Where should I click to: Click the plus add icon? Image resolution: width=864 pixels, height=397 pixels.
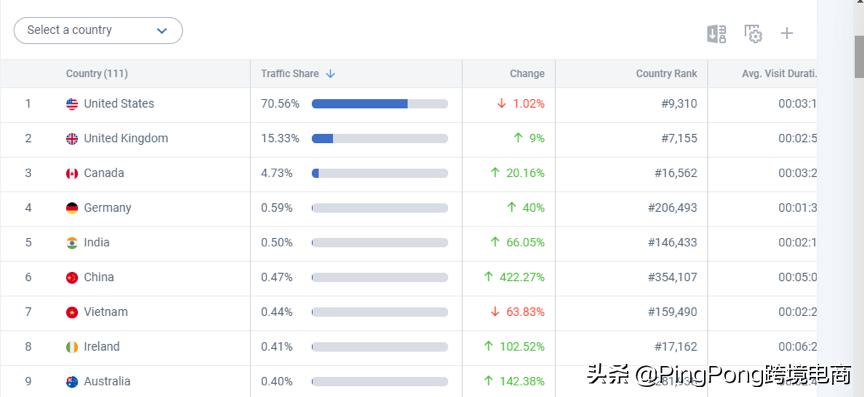click(x=786, y=34)
